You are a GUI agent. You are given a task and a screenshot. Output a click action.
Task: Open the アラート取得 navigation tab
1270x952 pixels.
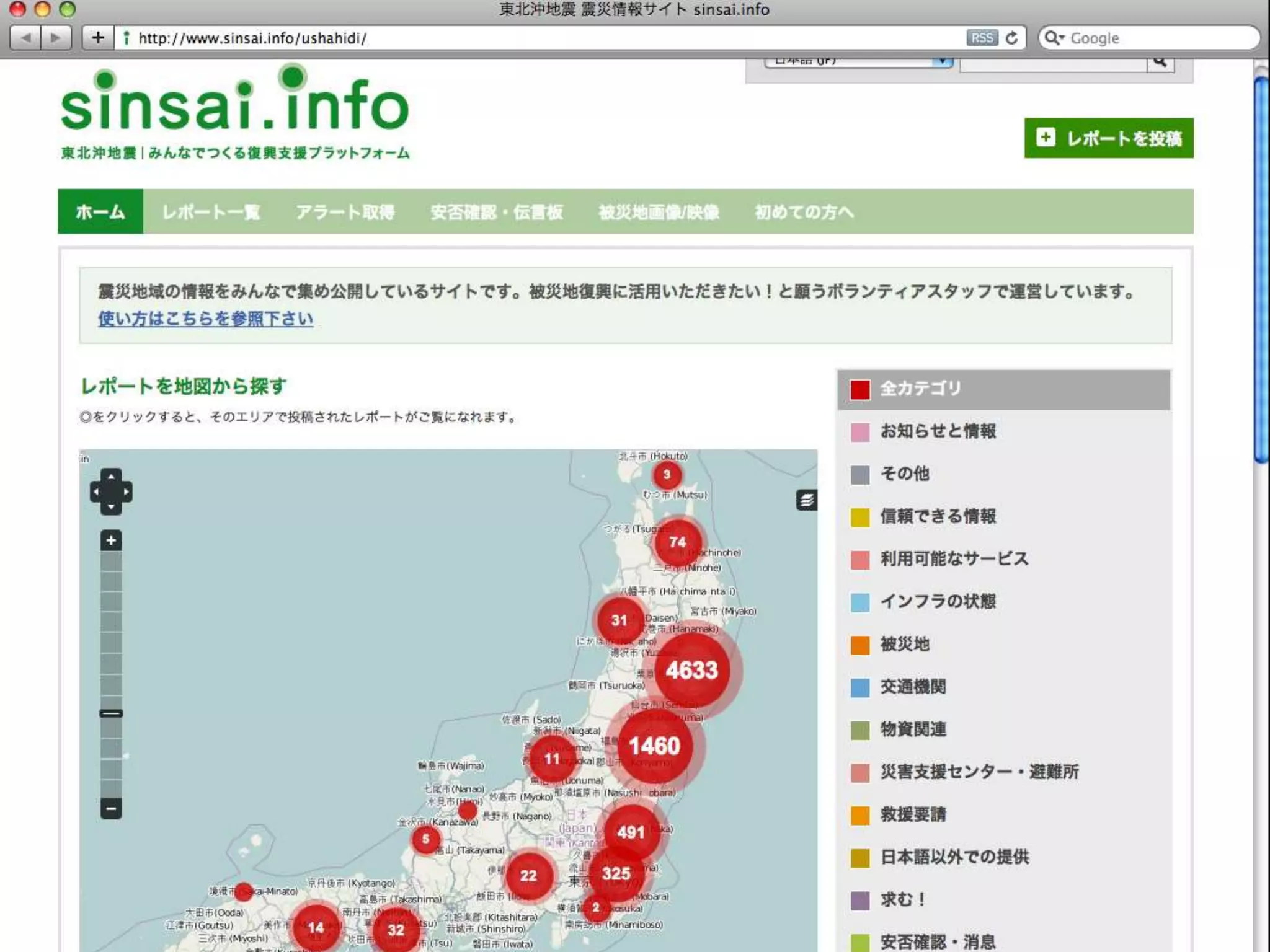tap(345, 212)
